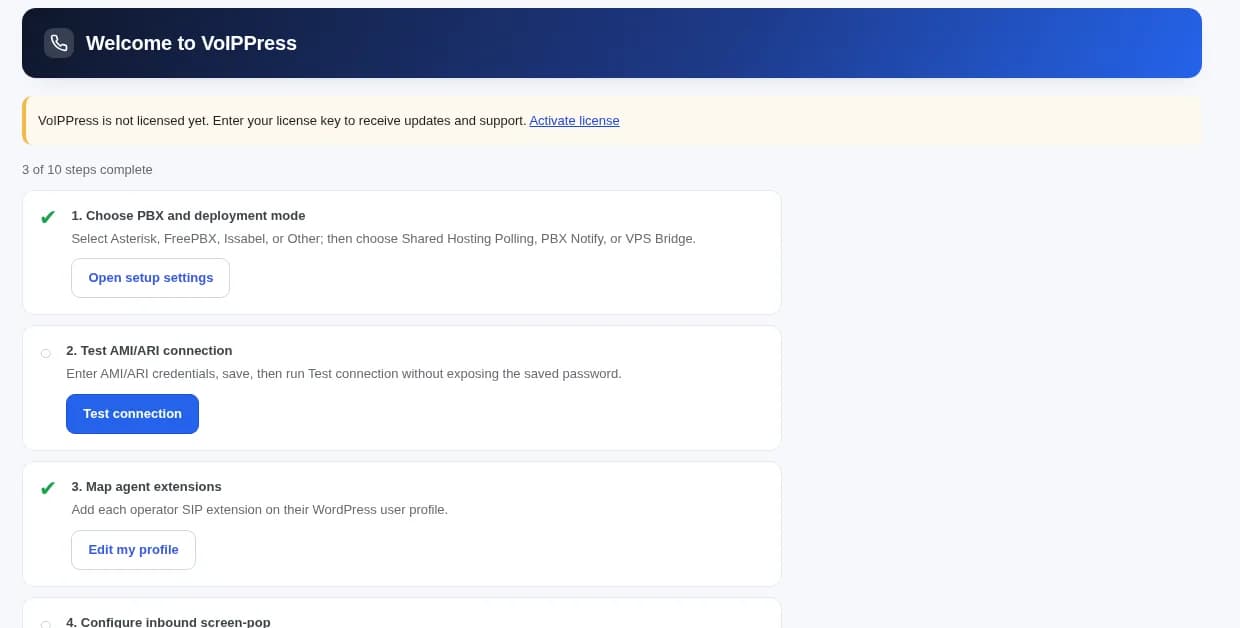Image resolution: width=1240 pixels, height=628 pixels.
Task: Run the Test connection button
Action: (132, 414)
